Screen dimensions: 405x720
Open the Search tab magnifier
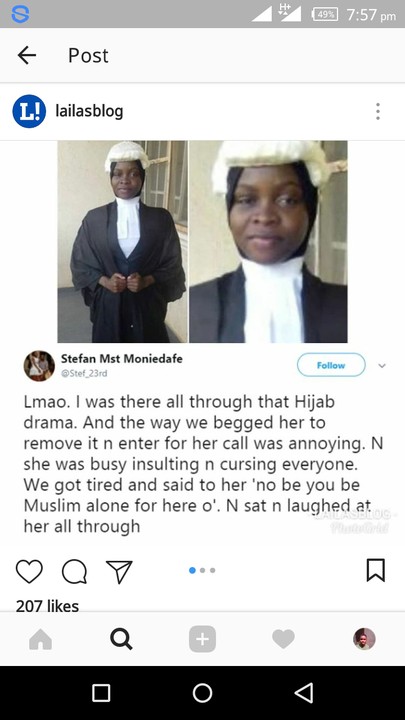(121, 639)
